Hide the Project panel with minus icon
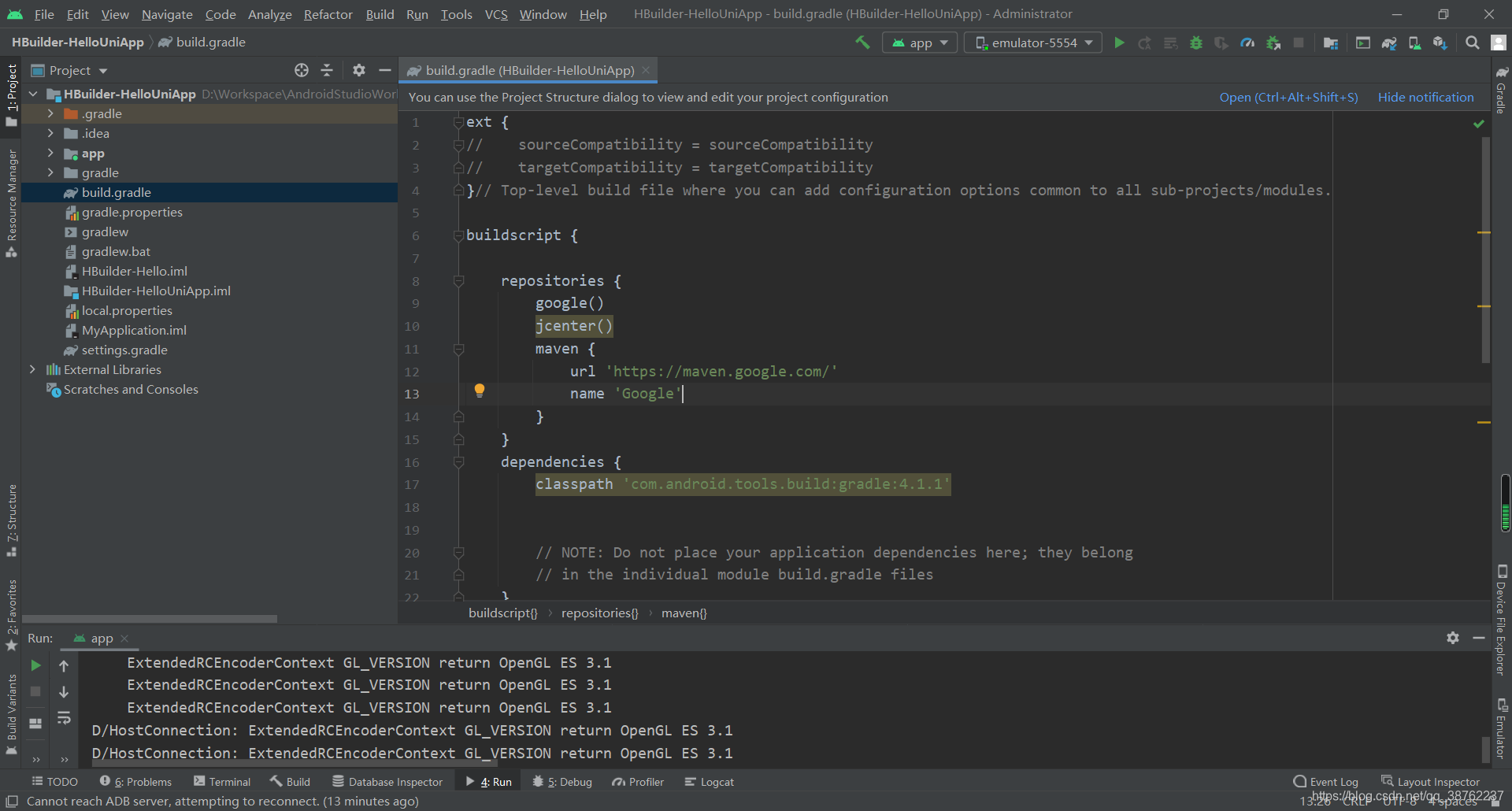The width and height of the screenshot is (1512, 811). coord(384,70)
